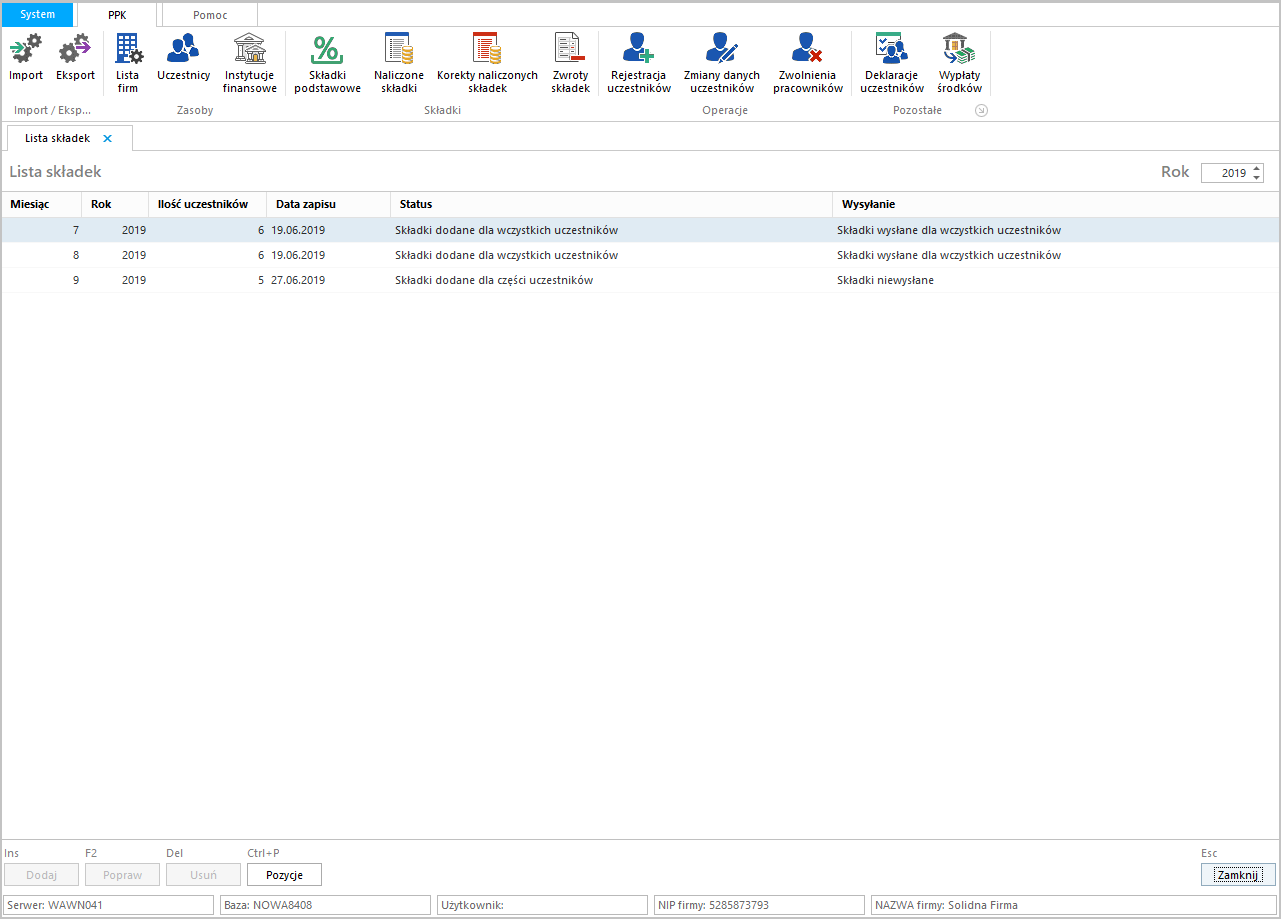
Task: Close the Lista składek tab
Action: (107, 138)
